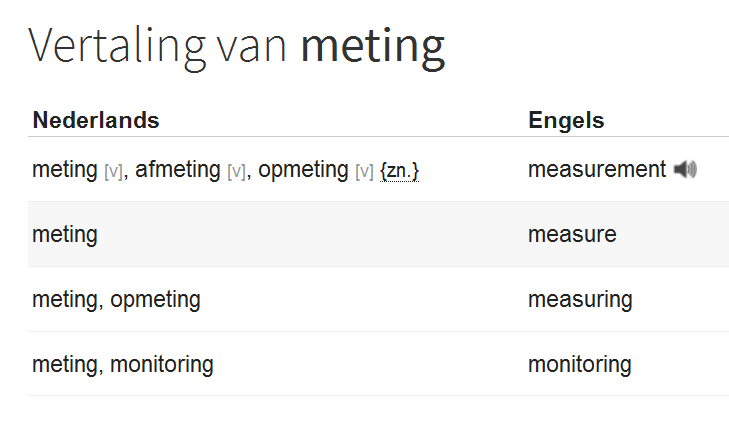
Task: Click the [v] marker after first-row opmeting
Action: (364, 172)
